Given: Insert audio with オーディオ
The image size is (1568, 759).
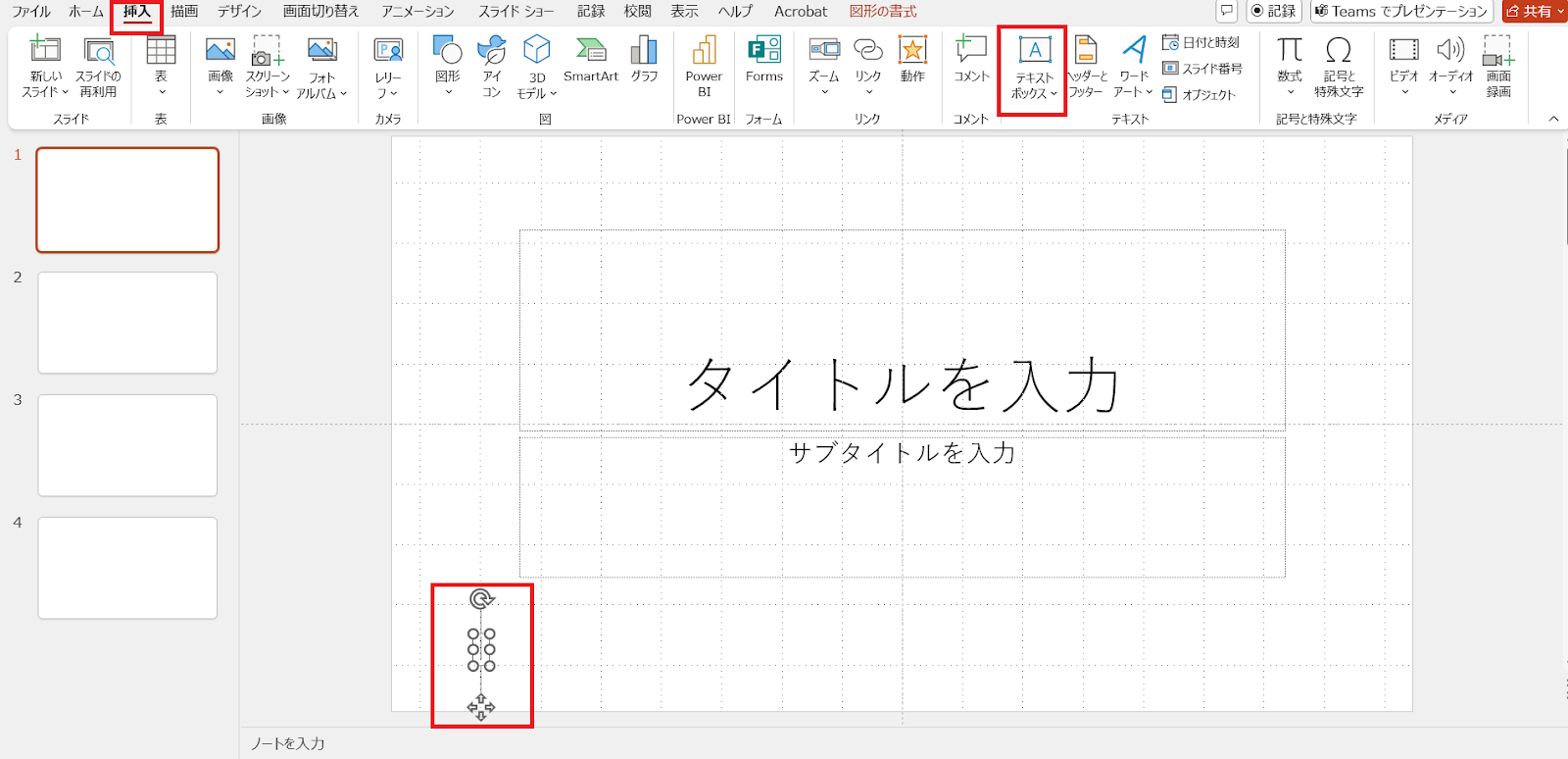Looking at the screenshot, I should tap(1451, 67).
